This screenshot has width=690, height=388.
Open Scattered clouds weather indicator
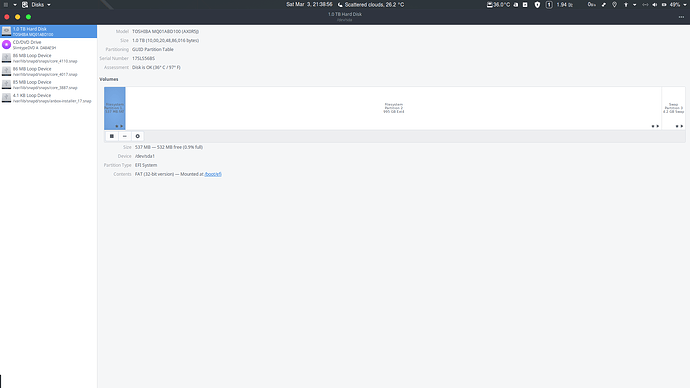tap(371, 5)
